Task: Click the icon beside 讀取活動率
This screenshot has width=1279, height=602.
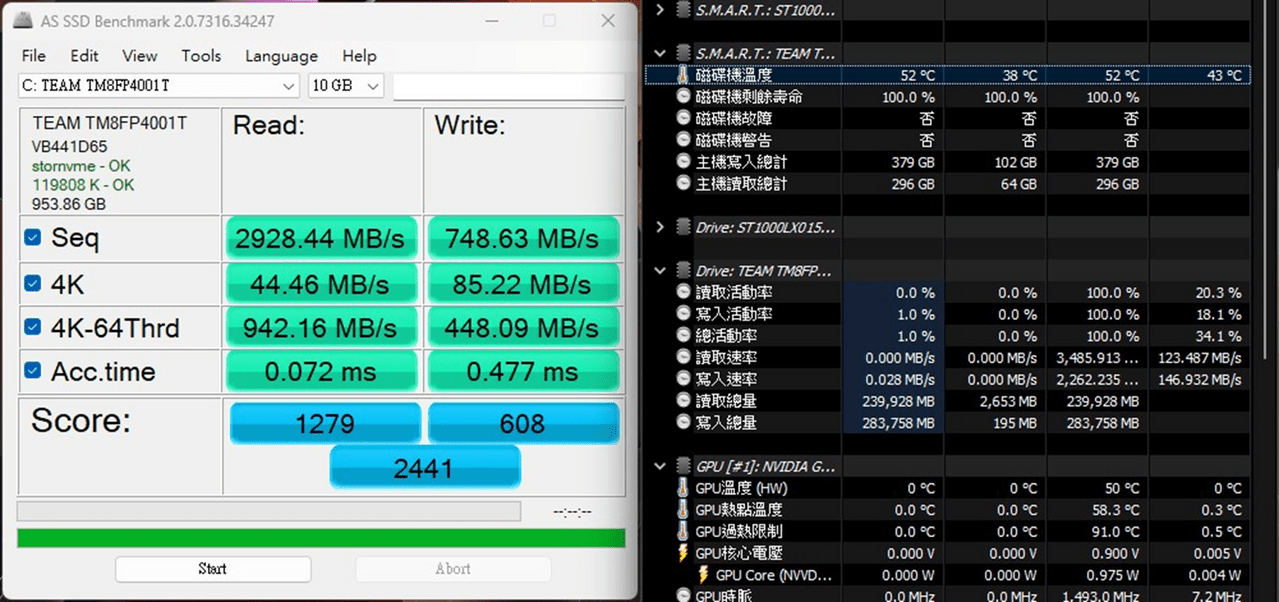Action: point(683,293)
